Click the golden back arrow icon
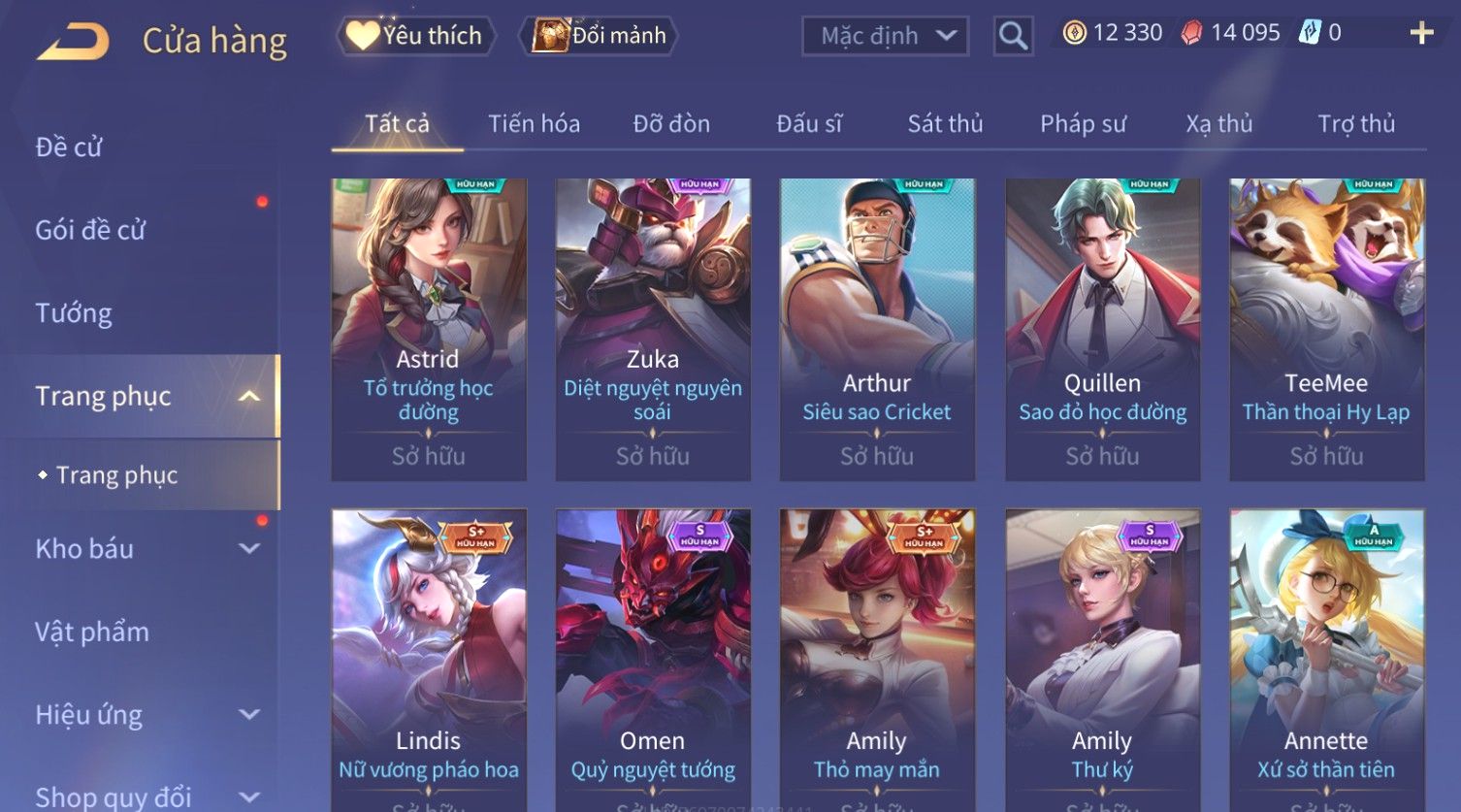 73,42
